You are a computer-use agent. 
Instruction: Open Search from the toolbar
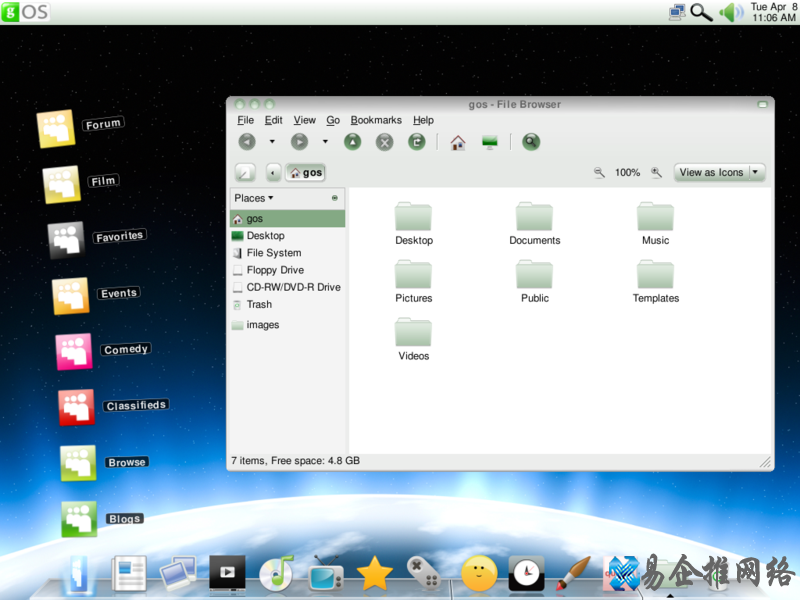(531, 142)
